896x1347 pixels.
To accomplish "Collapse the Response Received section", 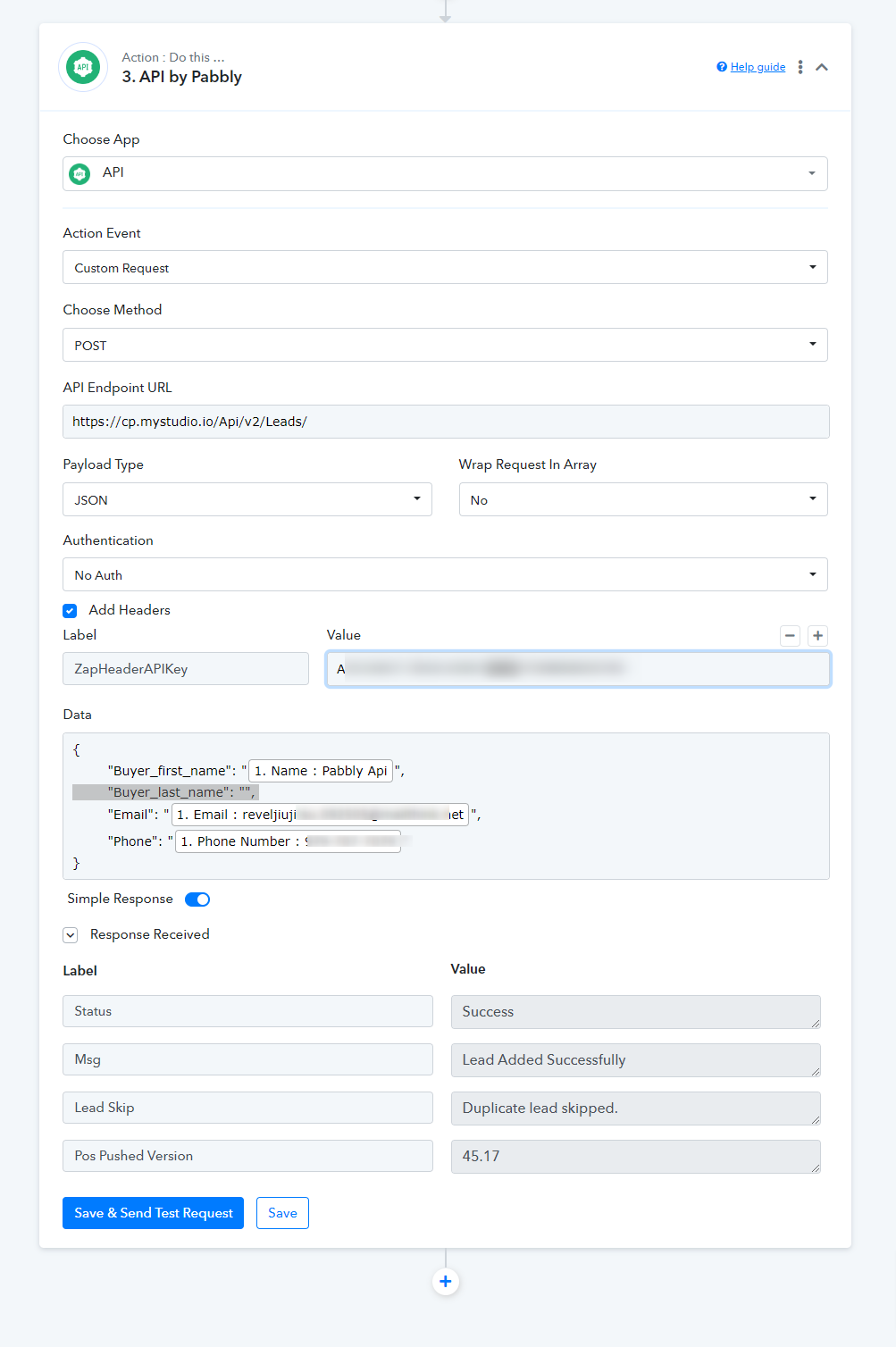I will pyautogui.click(x=71, y=935).
